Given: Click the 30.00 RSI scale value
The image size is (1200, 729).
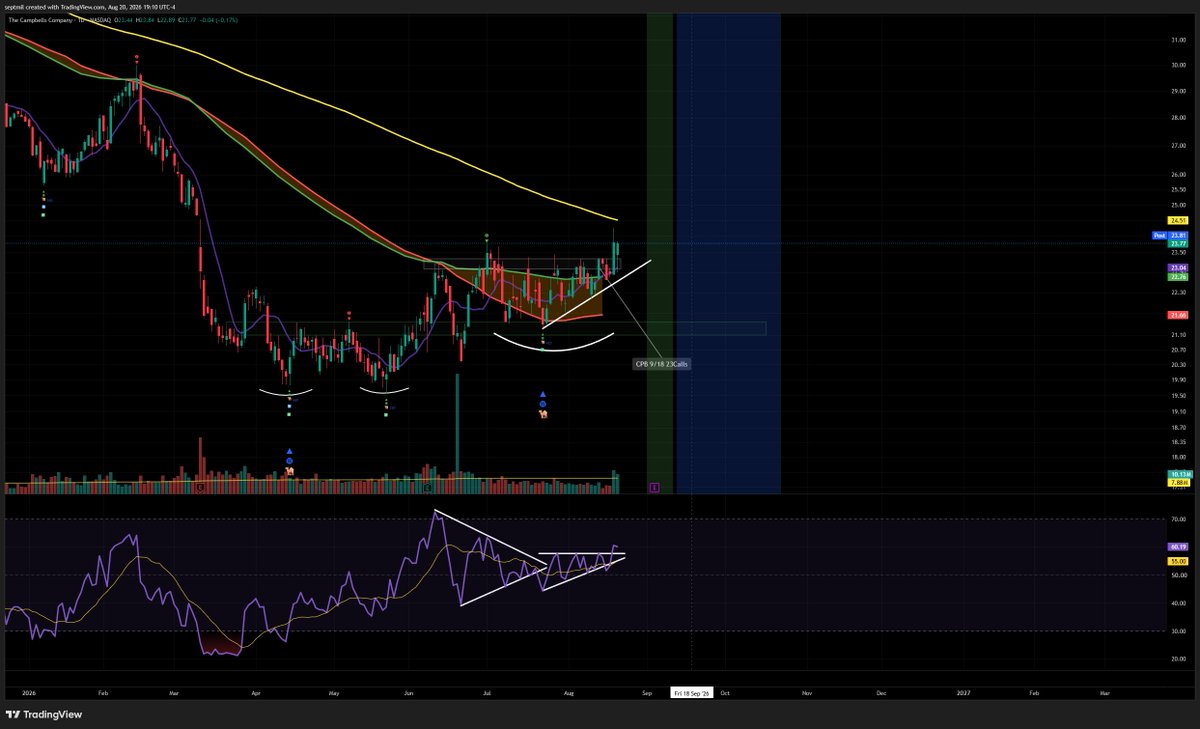Looking at the screenshot, I should [1177, 632].
